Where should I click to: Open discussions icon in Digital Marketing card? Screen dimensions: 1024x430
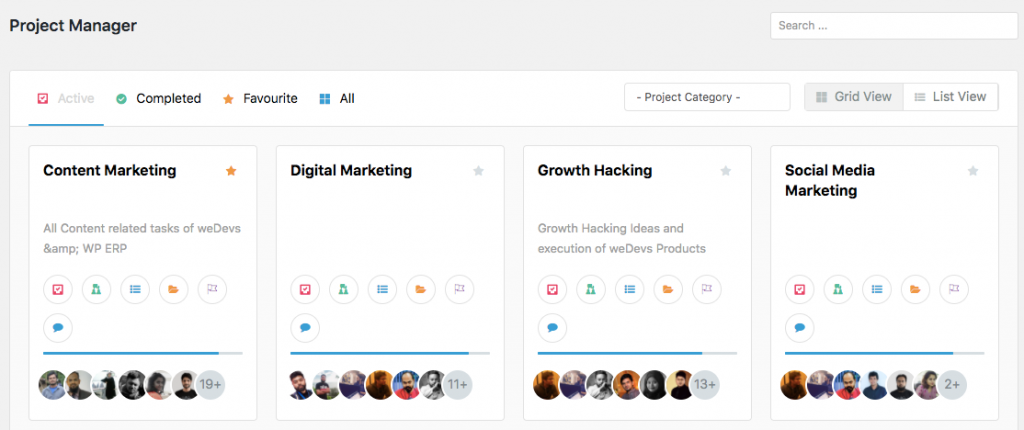(x=343, y=290)
